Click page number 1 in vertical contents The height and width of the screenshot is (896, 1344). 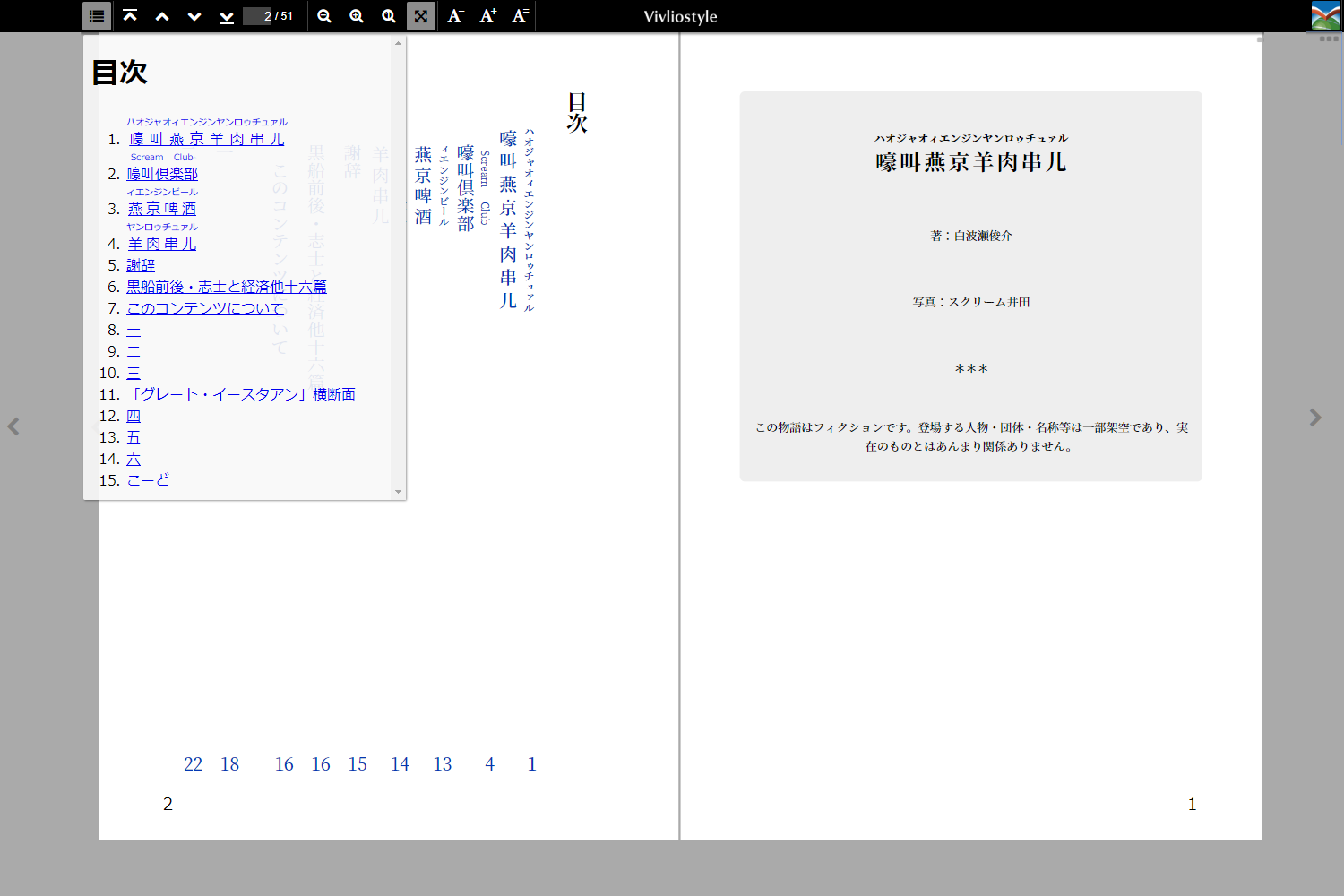pos(532,764)
